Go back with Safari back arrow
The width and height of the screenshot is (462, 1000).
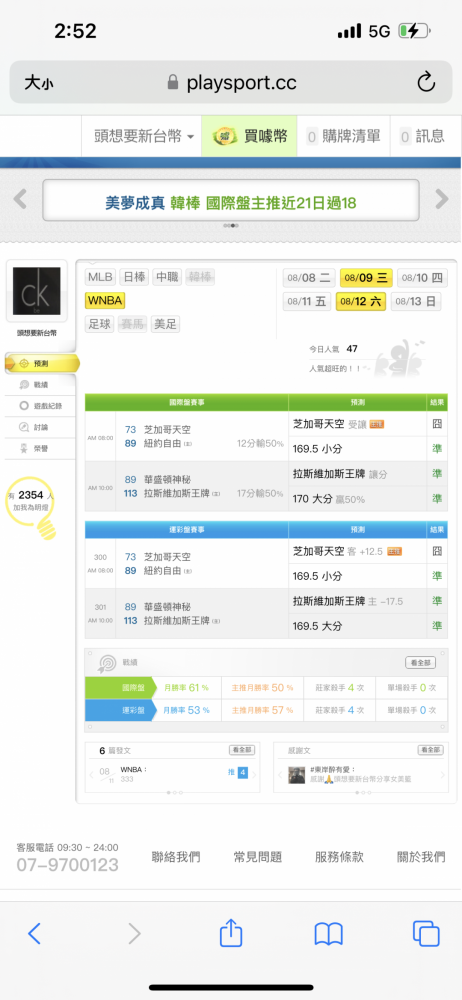(x=34, y=934)
